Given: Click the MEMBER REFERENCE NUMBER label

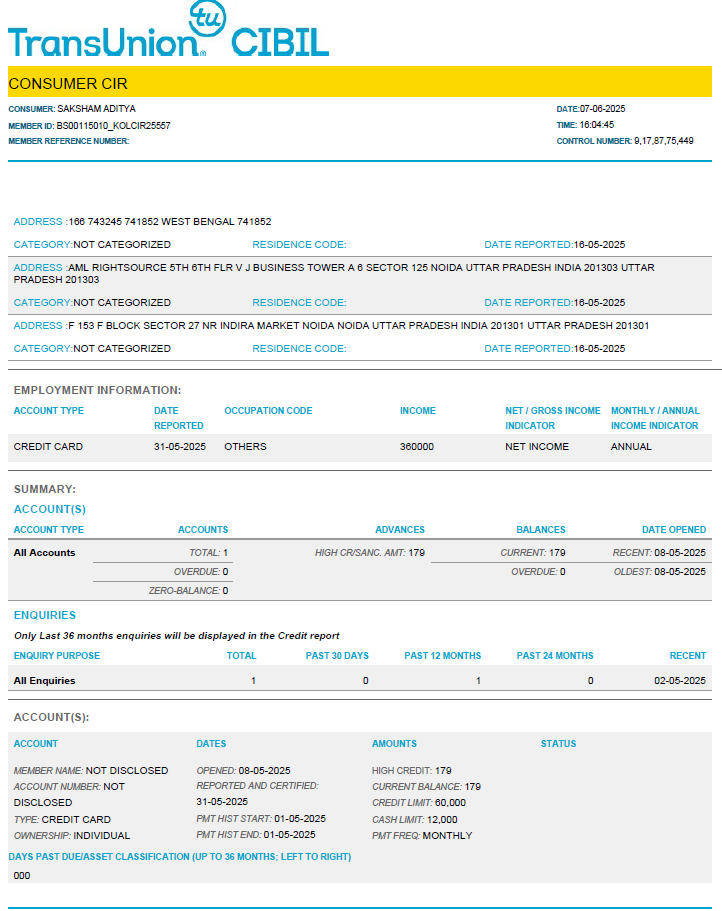Looking at the screenshot, I should pos(69,141).
